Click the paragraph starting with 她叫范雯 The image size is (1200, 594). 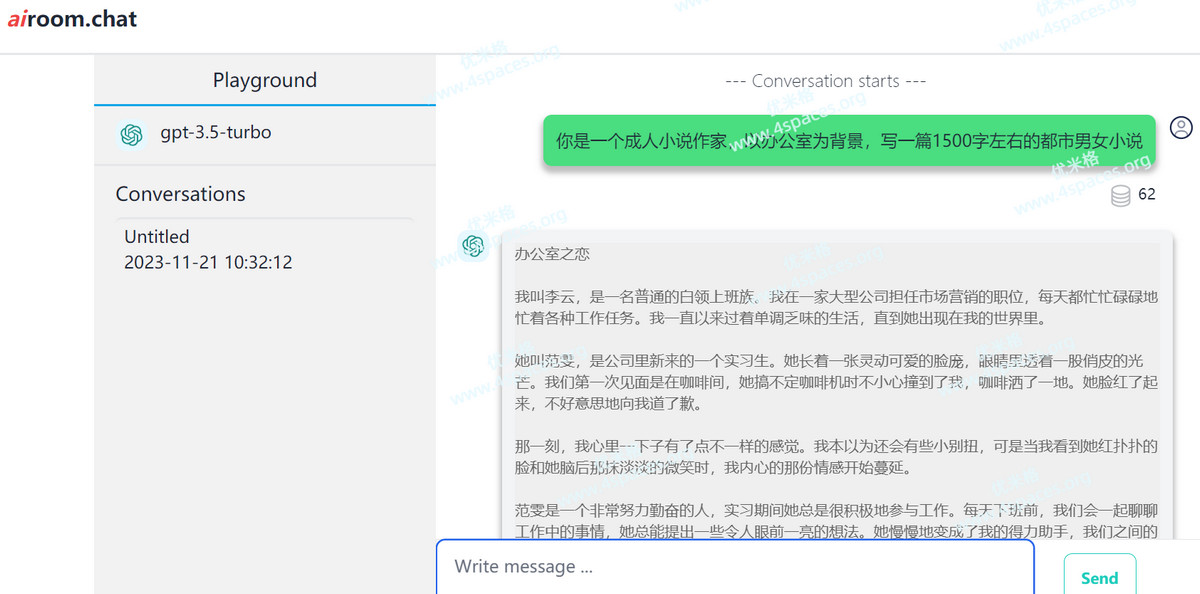(835, 382)
